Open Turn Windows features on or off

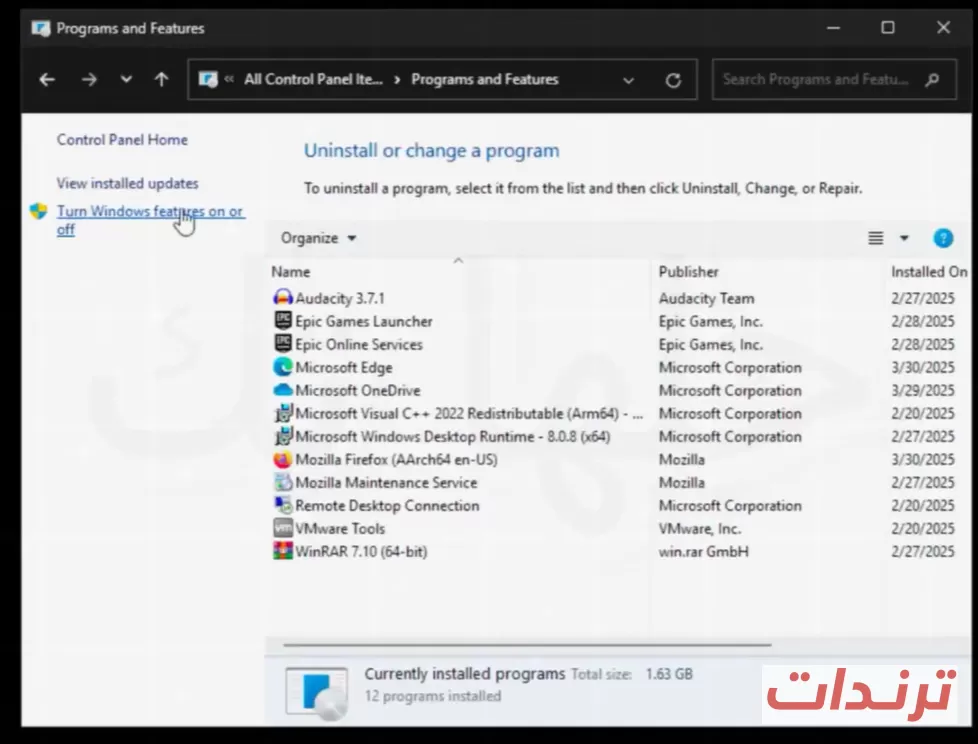coord(150,220)
